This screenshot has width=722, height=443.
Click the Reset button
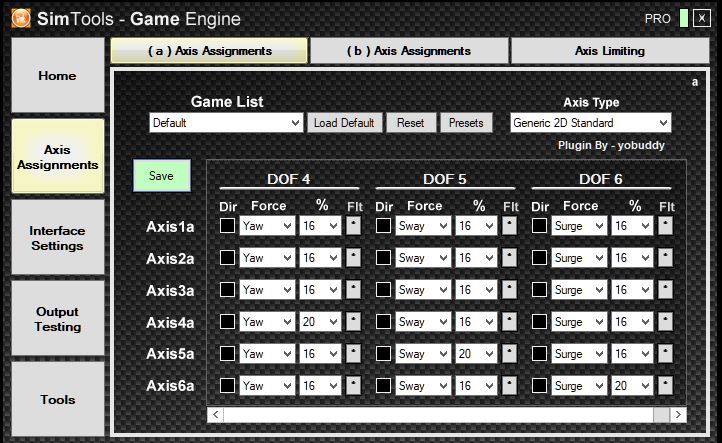[411, 123]
